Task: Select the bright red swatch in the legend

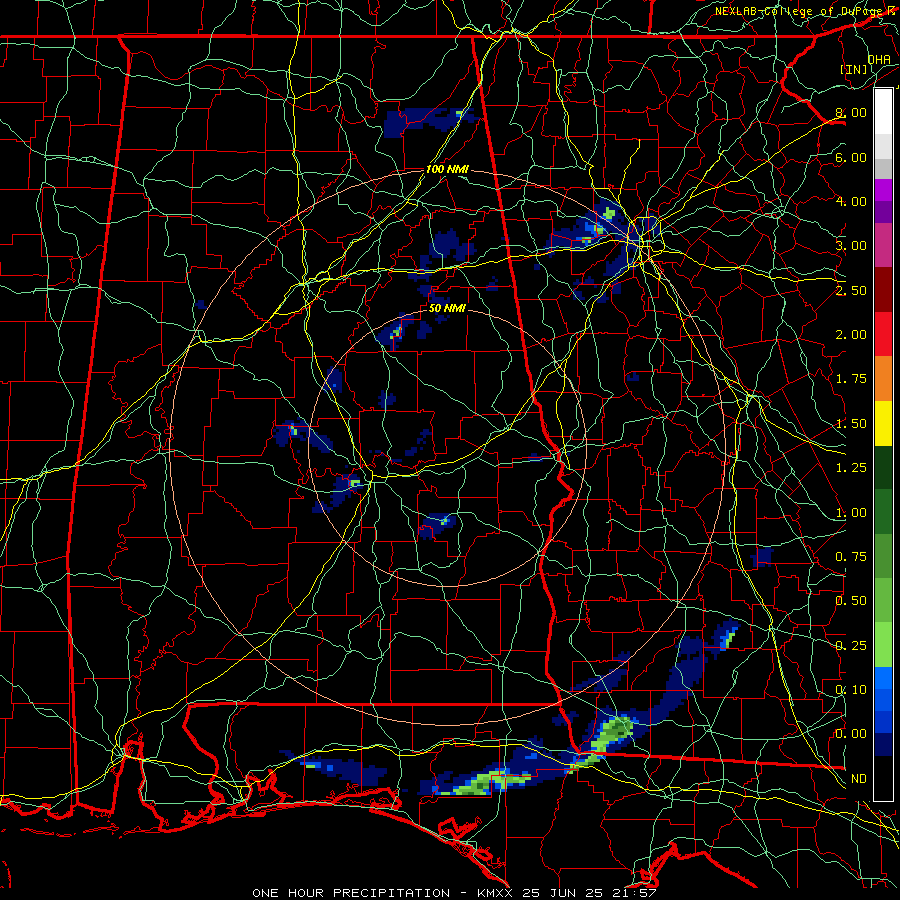Action: 883,334
